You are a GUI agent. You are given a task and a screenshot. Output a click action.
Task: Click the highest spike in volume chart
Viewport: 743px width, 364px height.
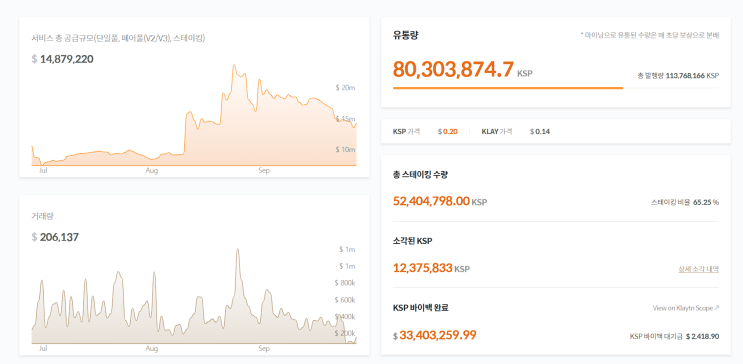(x=237, y=249)
